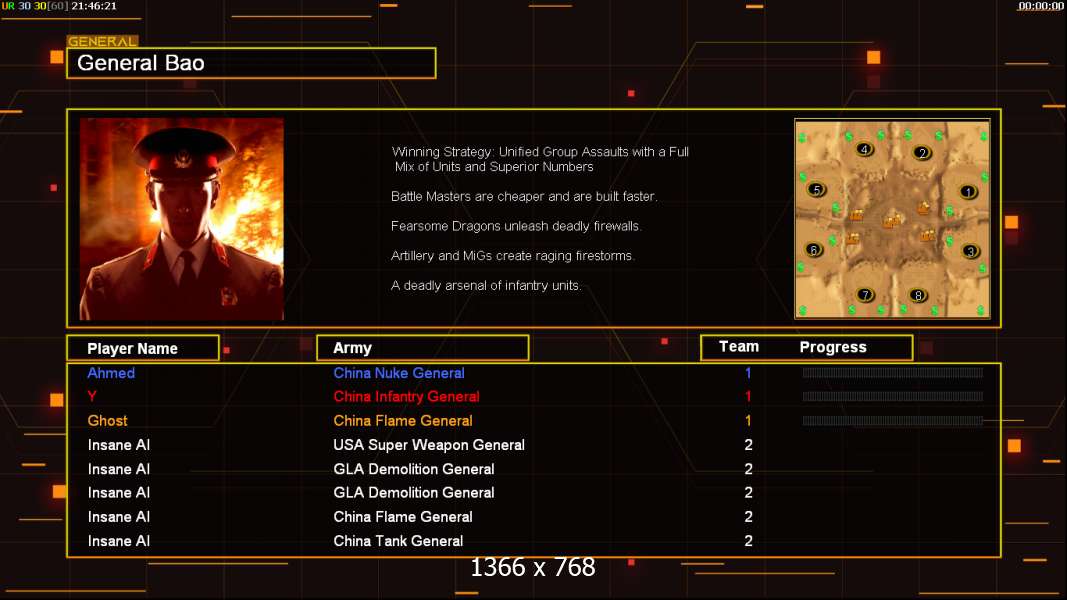Click Insane AI's white China Flame General
Viewport: 1067px width, 600px height.
tap(403, 517)
